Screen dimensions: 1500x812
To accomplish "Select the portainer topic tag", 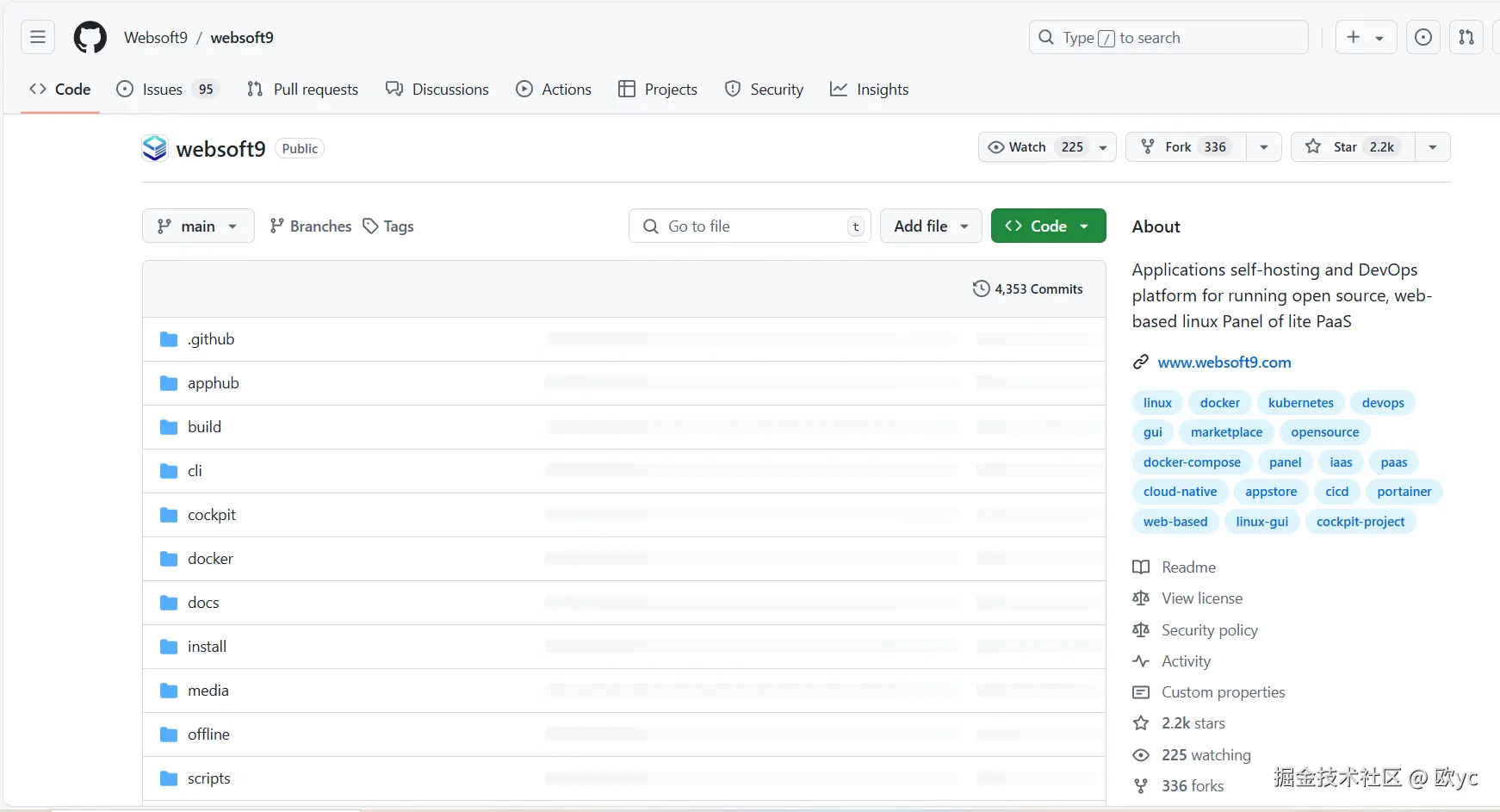I will (1404, 492).
